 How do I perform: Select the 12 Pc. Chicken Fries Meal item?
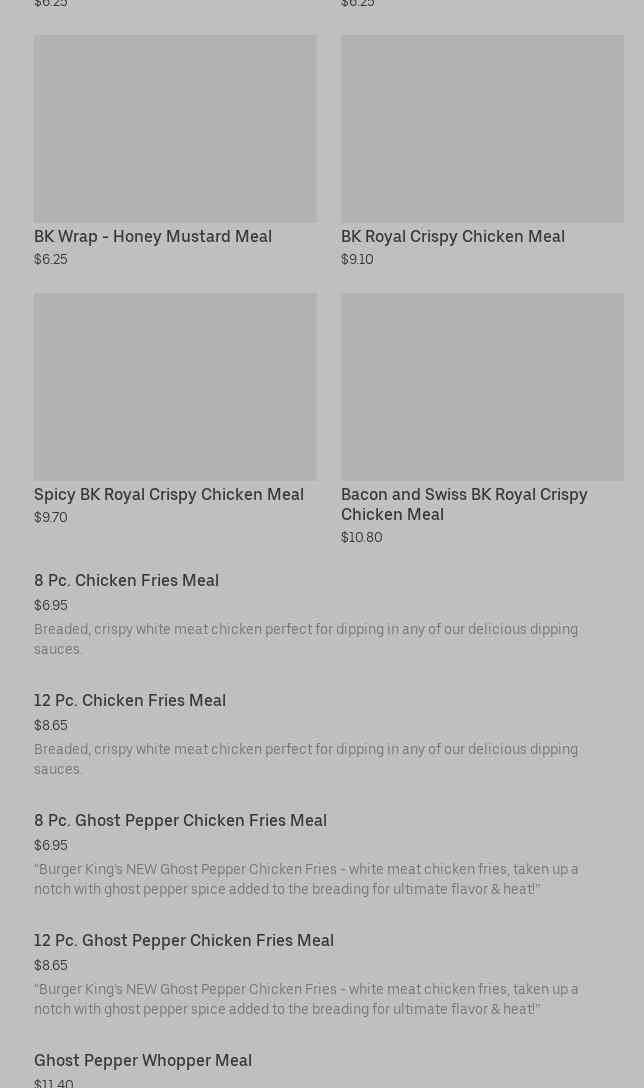point(130,701)
